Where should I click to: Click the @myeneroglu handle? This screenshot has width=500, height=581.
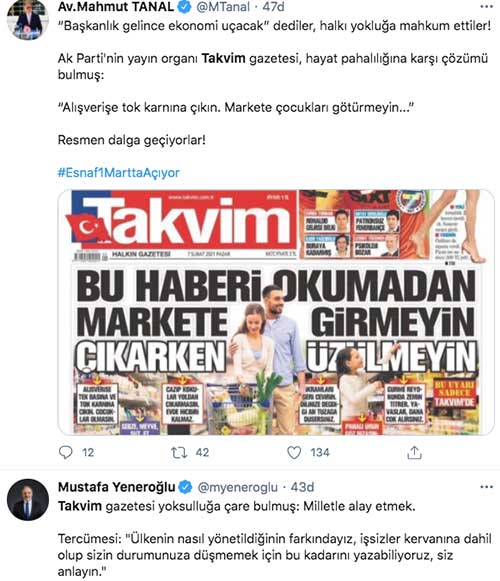coord(238,487)
